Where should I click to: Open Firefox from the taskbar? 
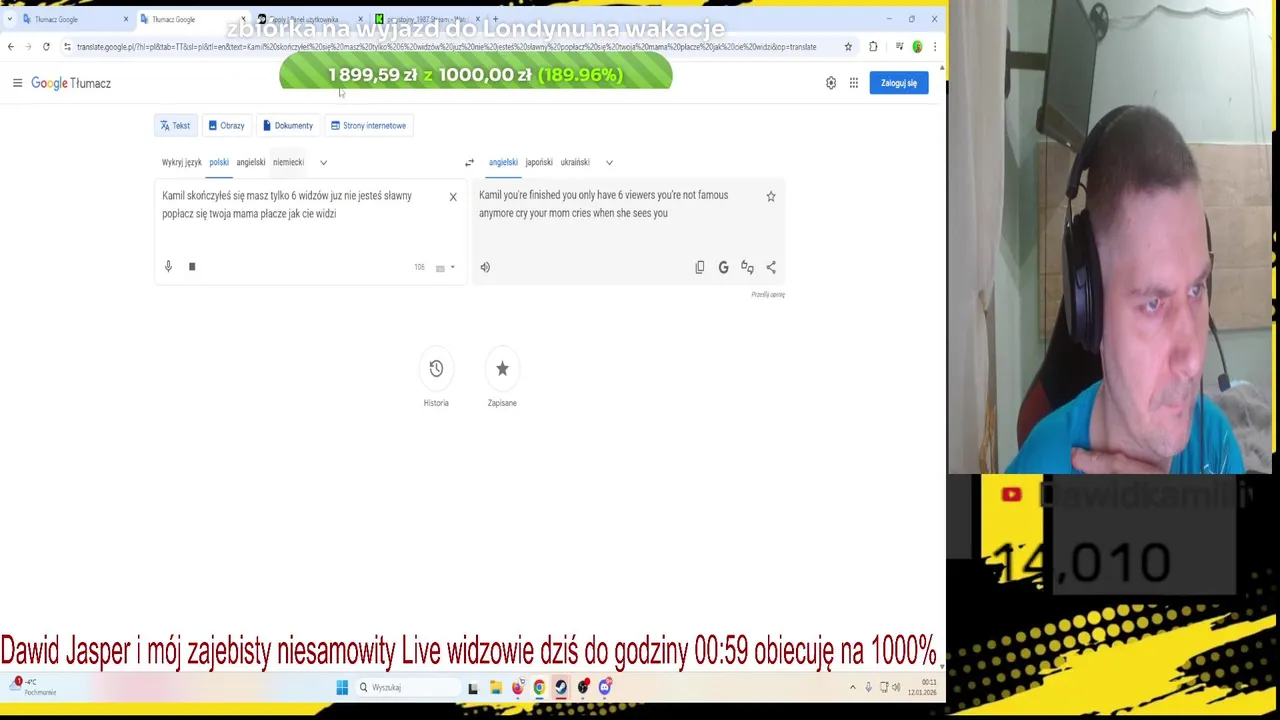click(x=517, y=687)
